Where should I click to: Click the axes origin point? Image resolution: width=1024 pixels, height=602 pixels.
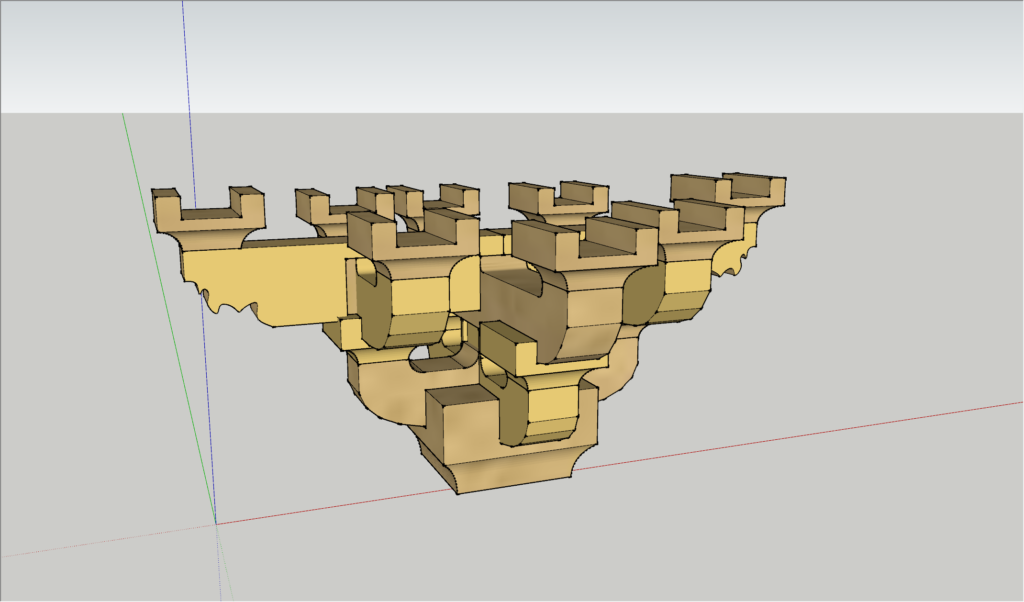click(215, 522)
